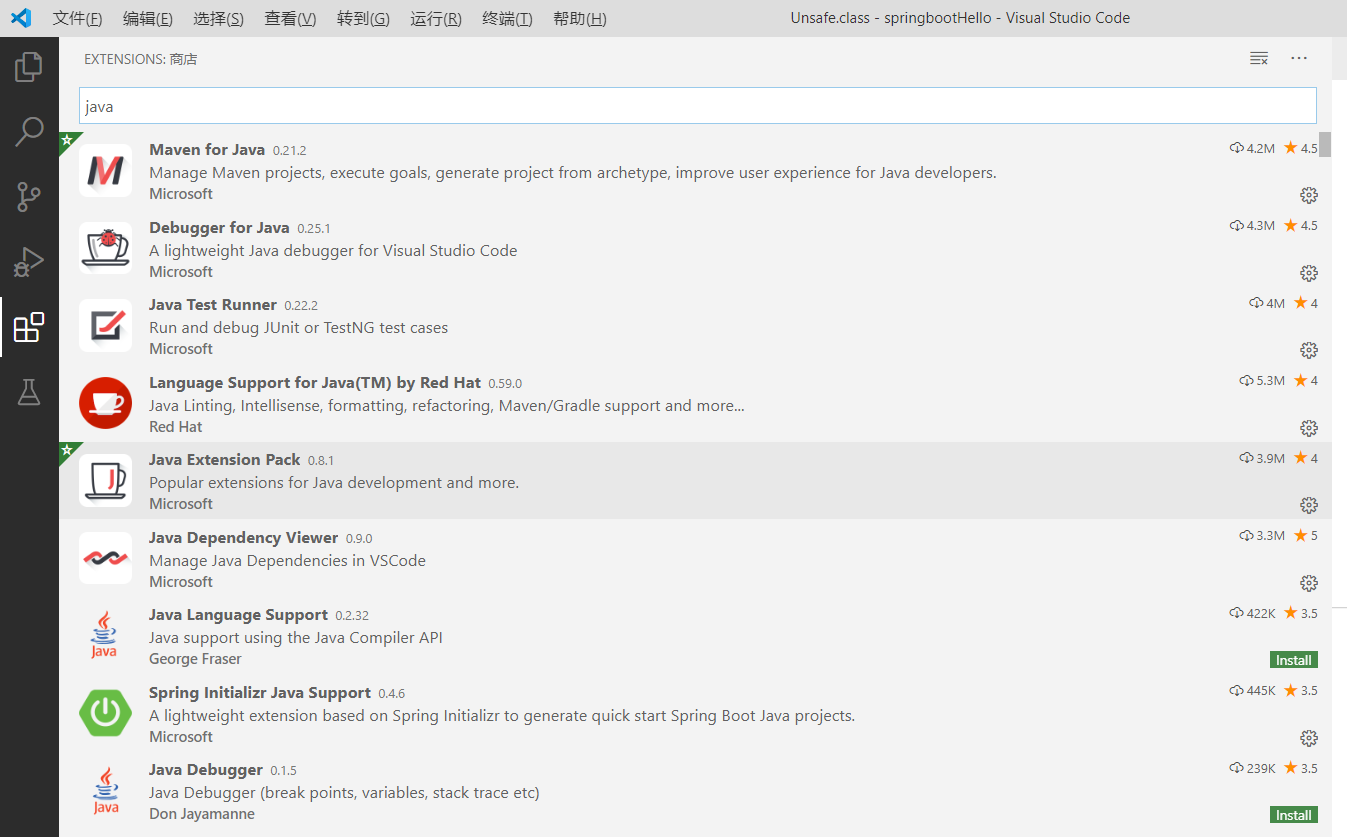Open the Source Control view
Screen dimensions: 1347x837
click(29, 197)
